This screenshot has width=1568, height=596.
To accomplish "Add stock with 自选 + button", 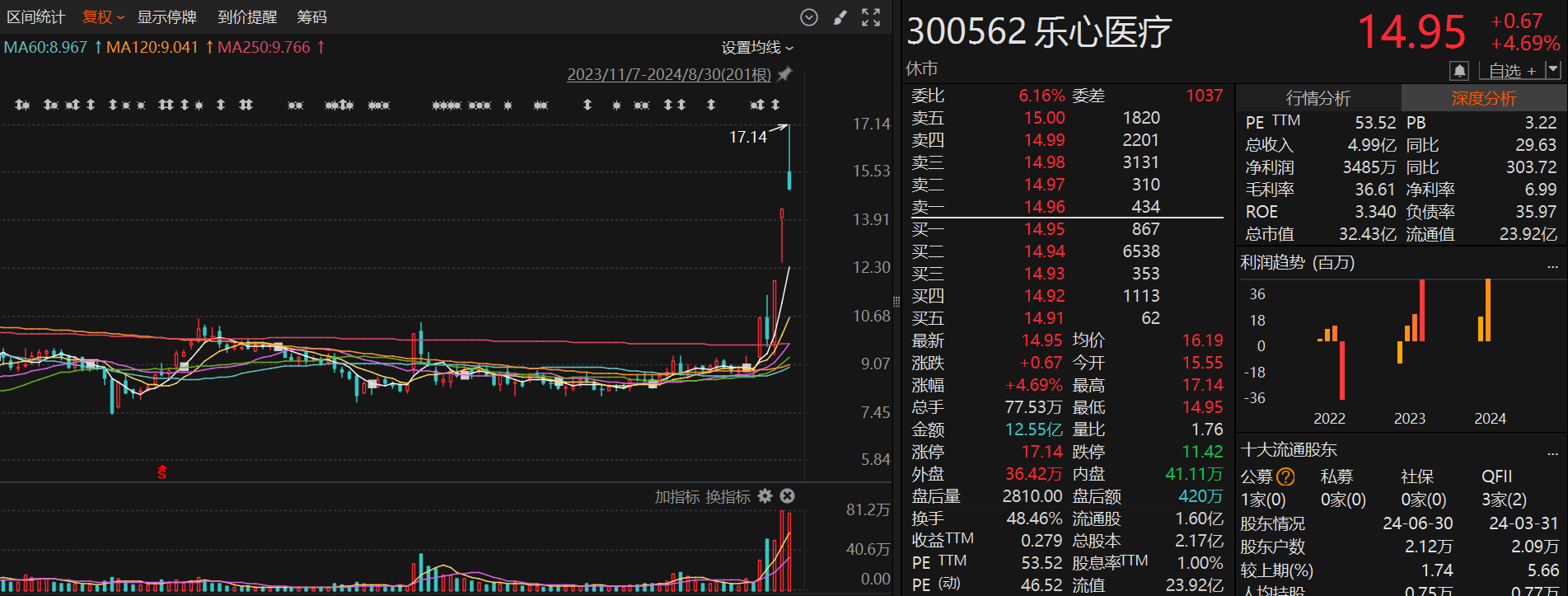I will click(x=1512, y=71).
